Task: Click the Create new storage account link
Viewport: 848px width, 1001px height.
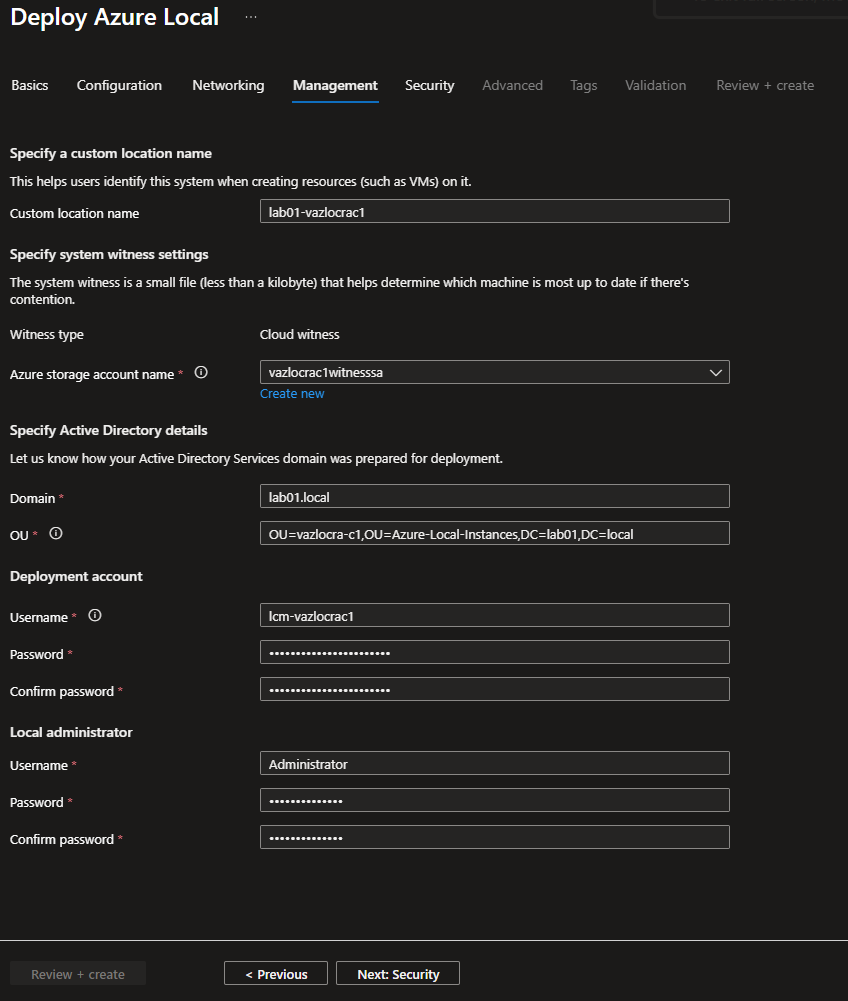Action: tap(292, 394)
